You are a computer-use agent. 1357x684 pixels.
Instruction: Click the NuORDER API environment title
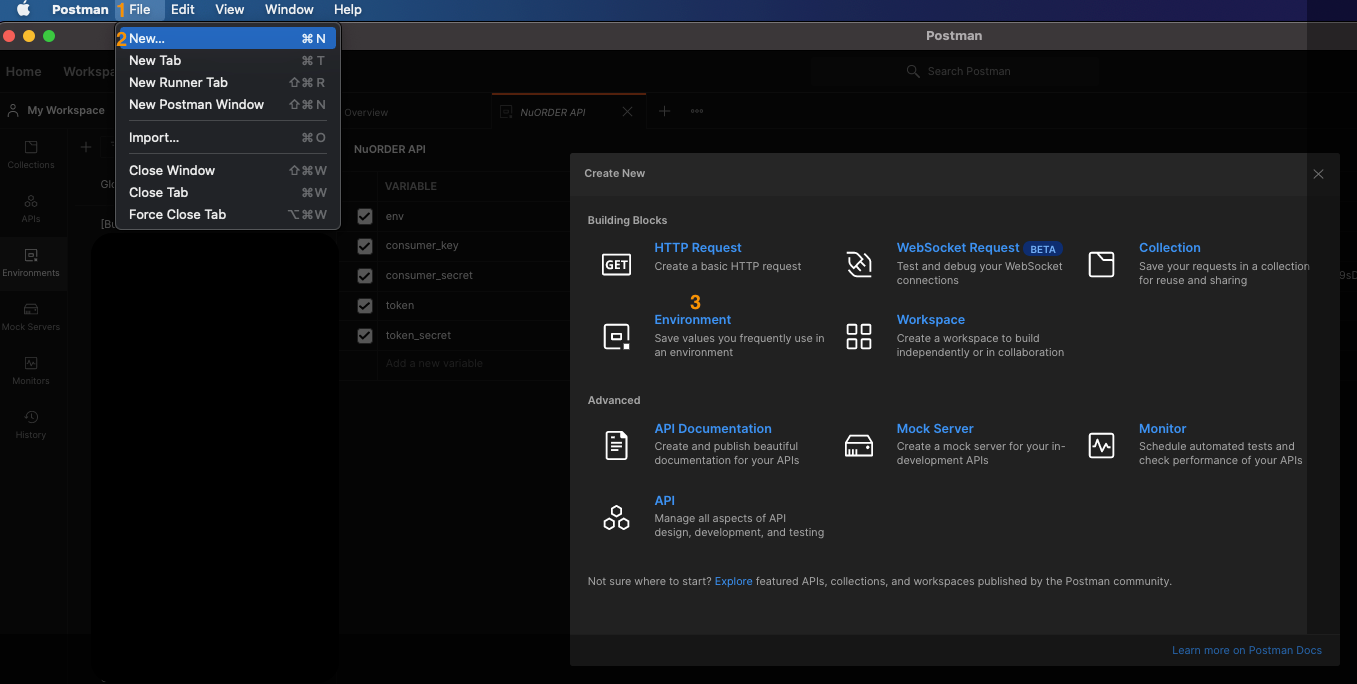coord(390,149)
